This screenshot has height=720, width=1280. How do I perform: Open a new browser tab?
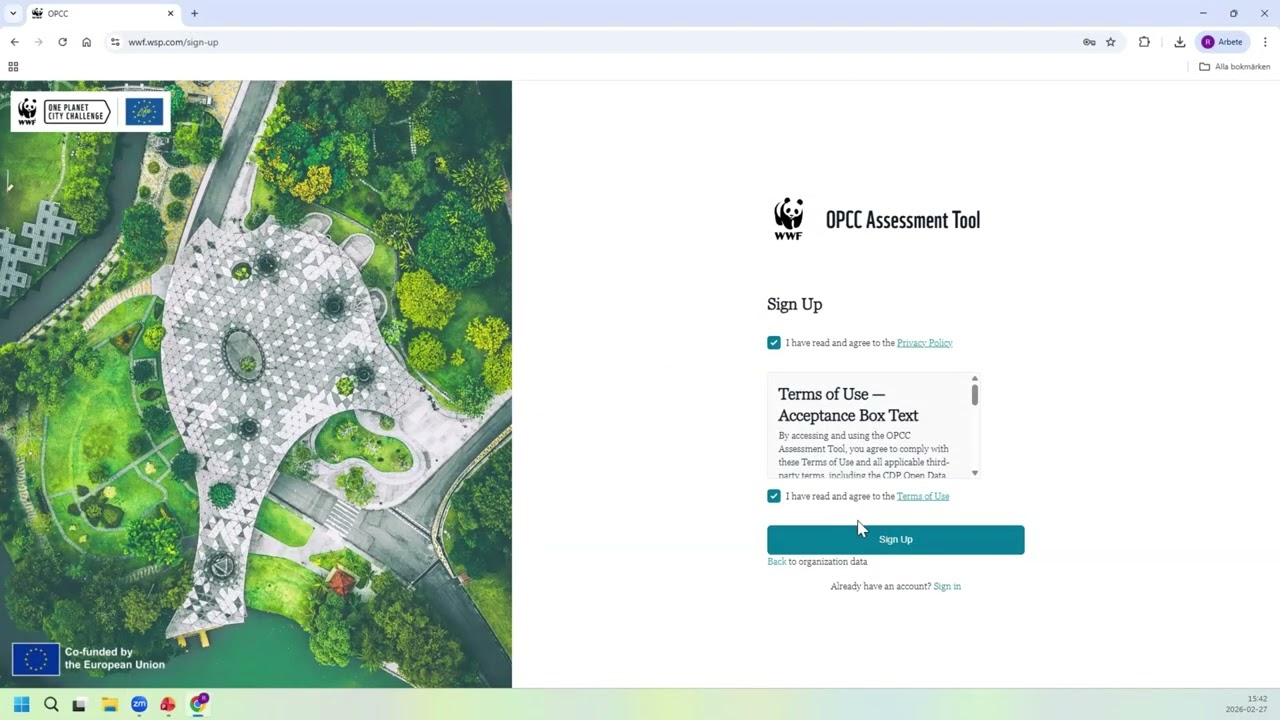(x=194, y=13)
